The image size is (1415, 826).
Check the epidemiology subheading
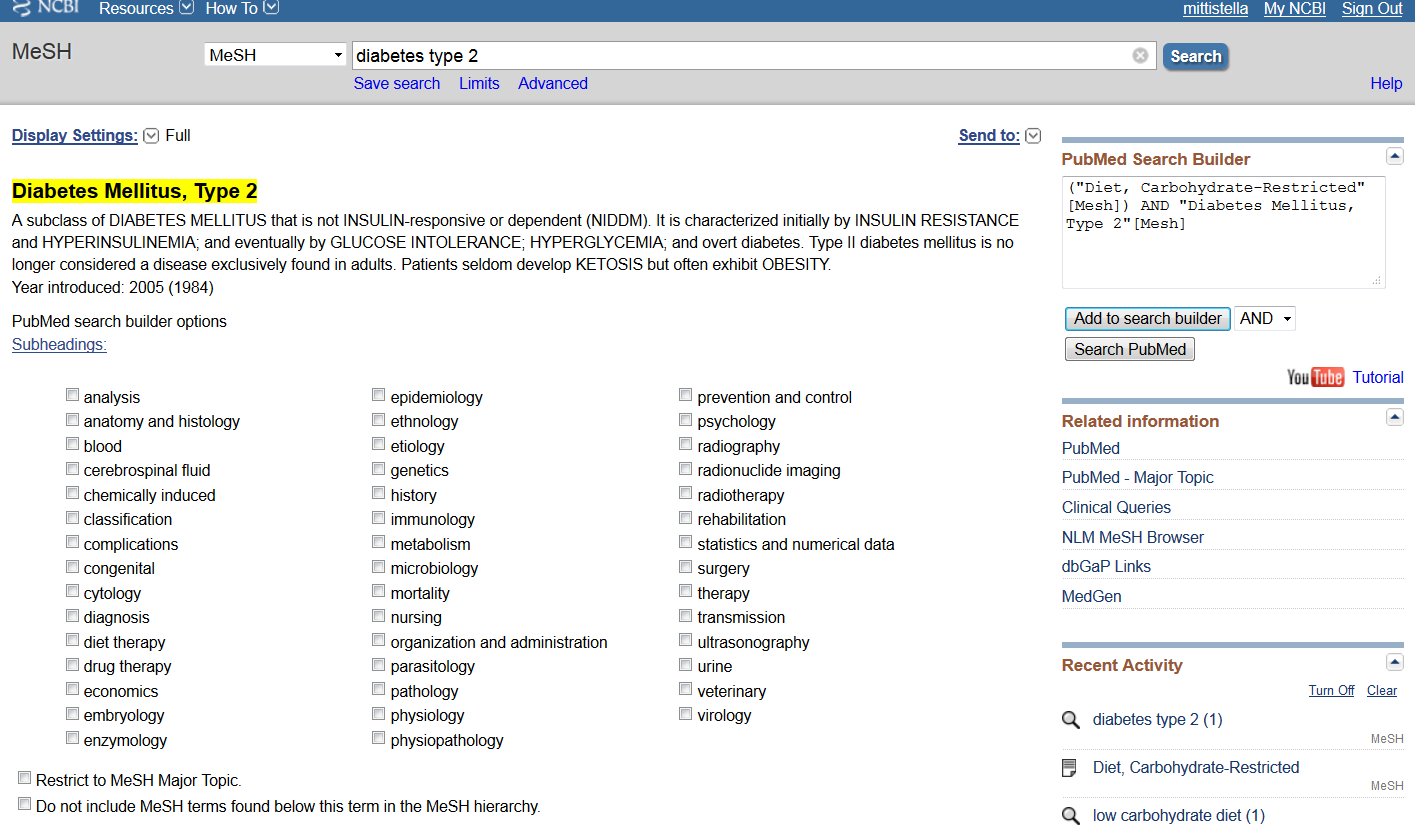tap(379, 396)
